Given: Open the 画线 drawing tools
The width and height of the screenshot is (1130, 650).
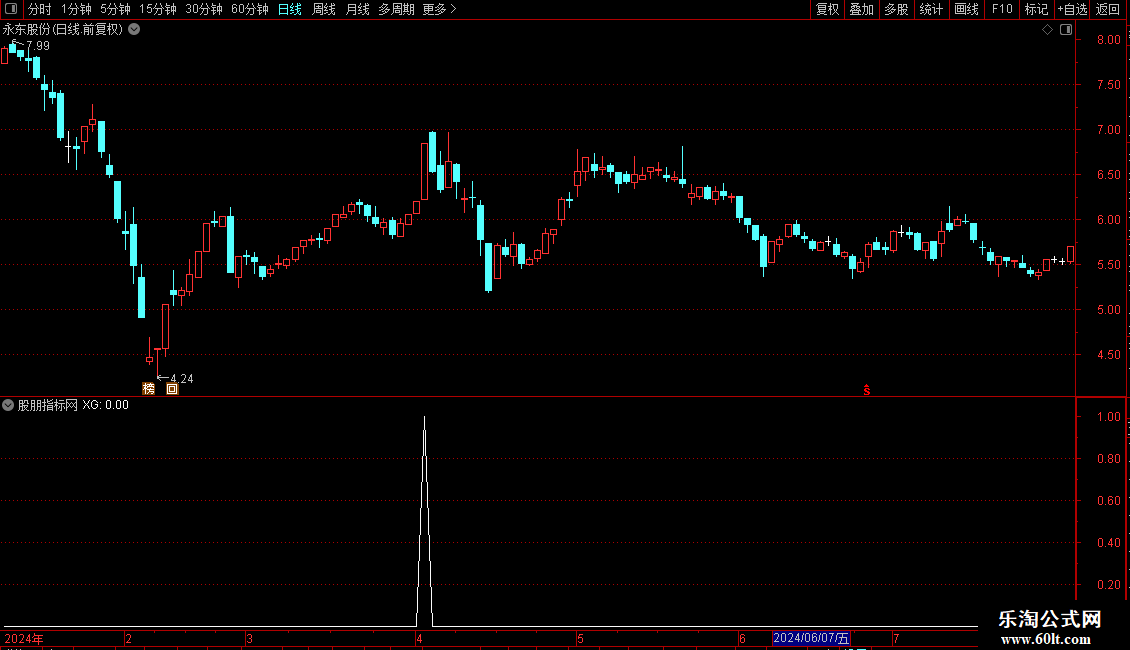Looking at the screenshot, I should tap(966, 9).
